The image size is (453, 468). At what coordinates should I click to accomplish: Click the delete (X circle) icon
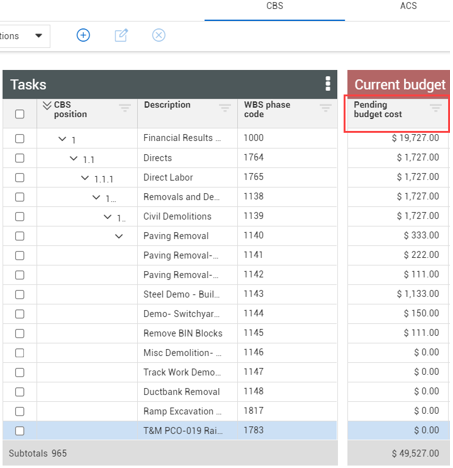coord(159,35)
